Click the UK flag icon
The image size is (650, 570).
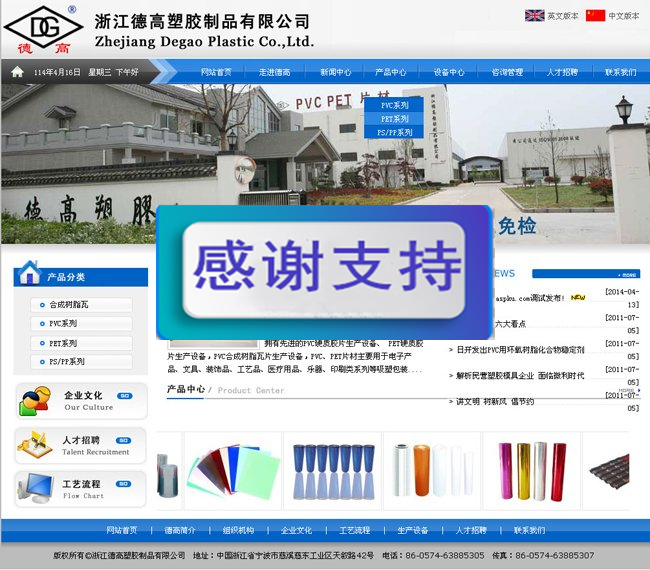coord(534,16)
